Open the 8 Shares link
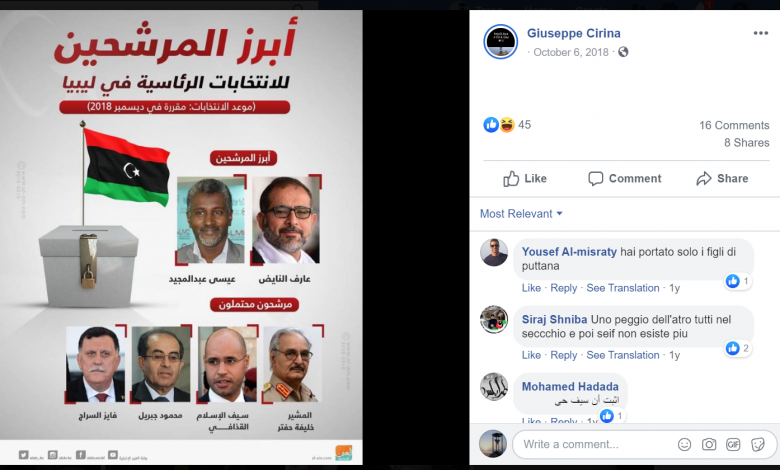The image size is (780, 470). coord(746,143)
